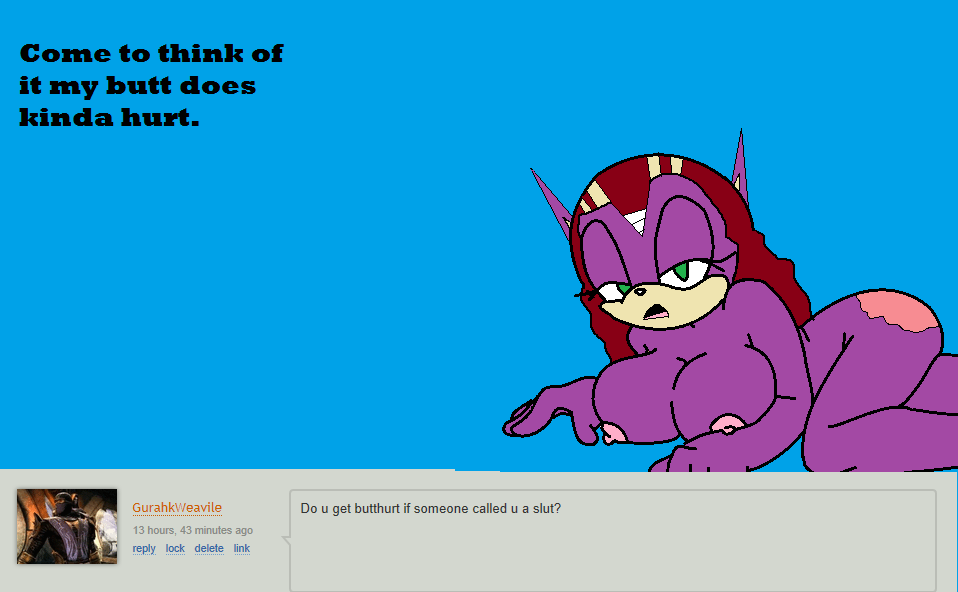Select the "13 hours, 43 minutes ago" timestamp
Screen dimensions: 958x592
tap(192, 530)
